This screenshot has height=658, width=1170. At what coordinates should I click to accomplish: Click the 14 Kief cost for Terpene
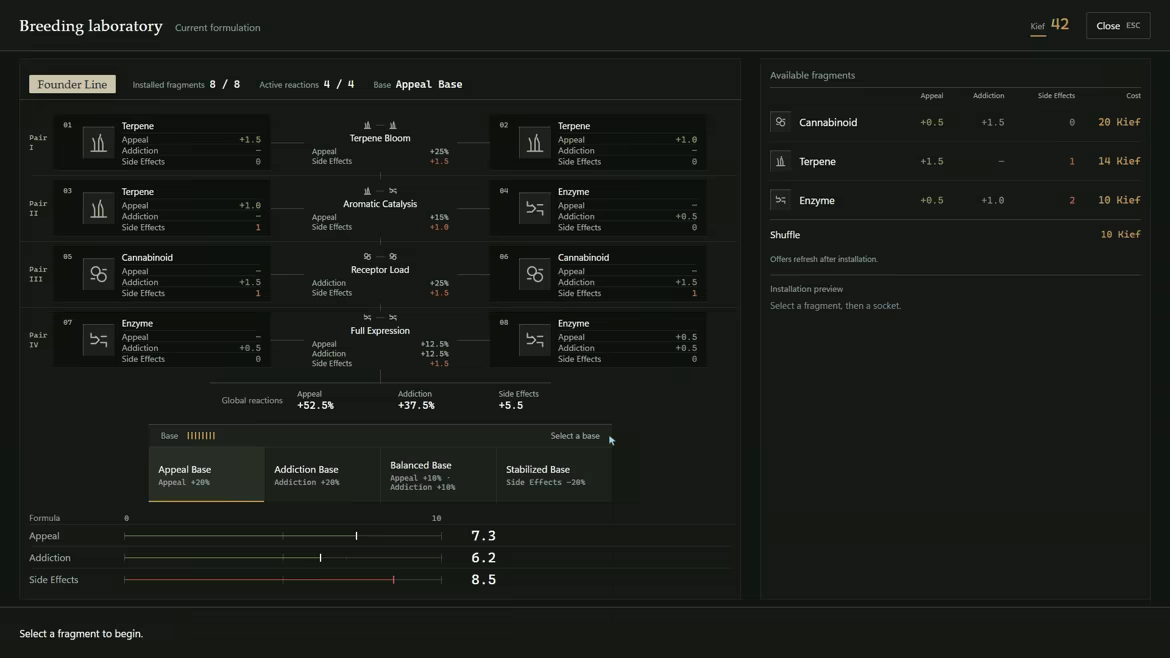coord(1119,161)
